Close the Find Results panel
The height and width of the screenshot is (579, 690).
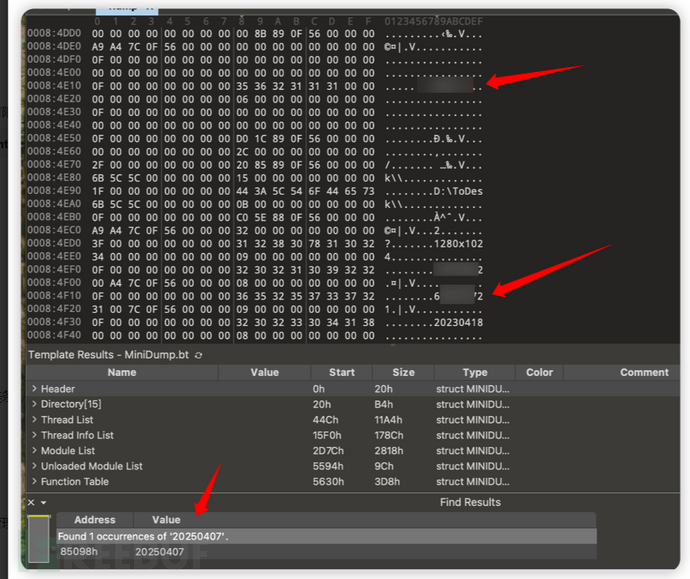pos(30,502)
